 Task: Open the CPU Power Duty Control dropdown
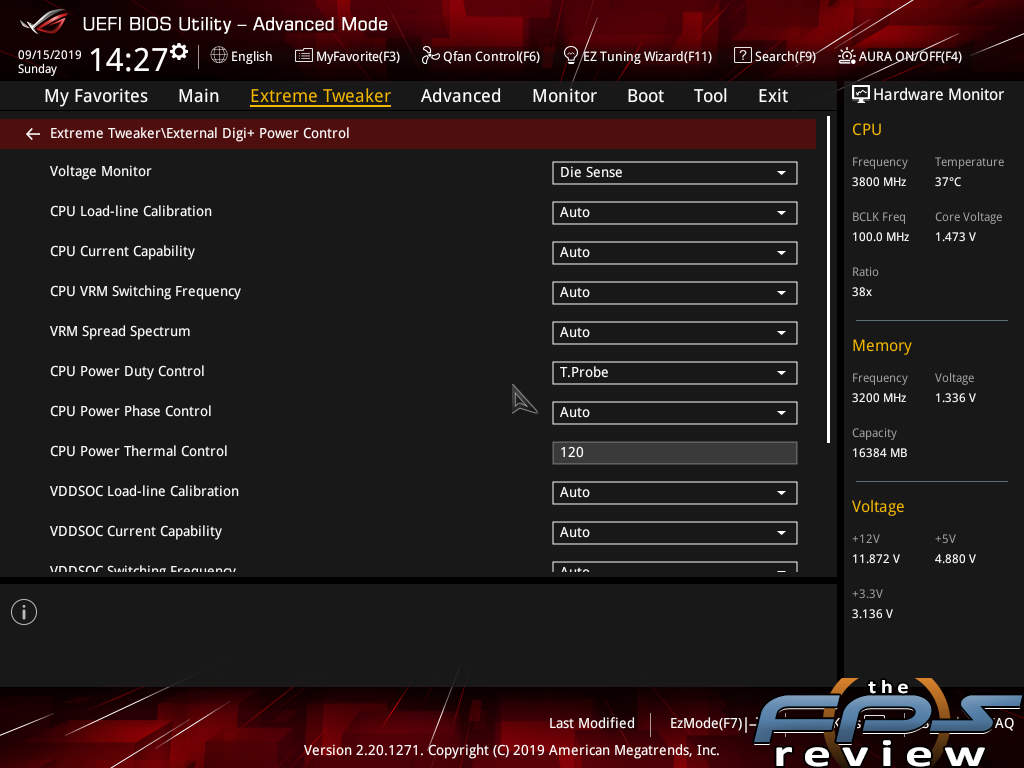pos(675,372)
